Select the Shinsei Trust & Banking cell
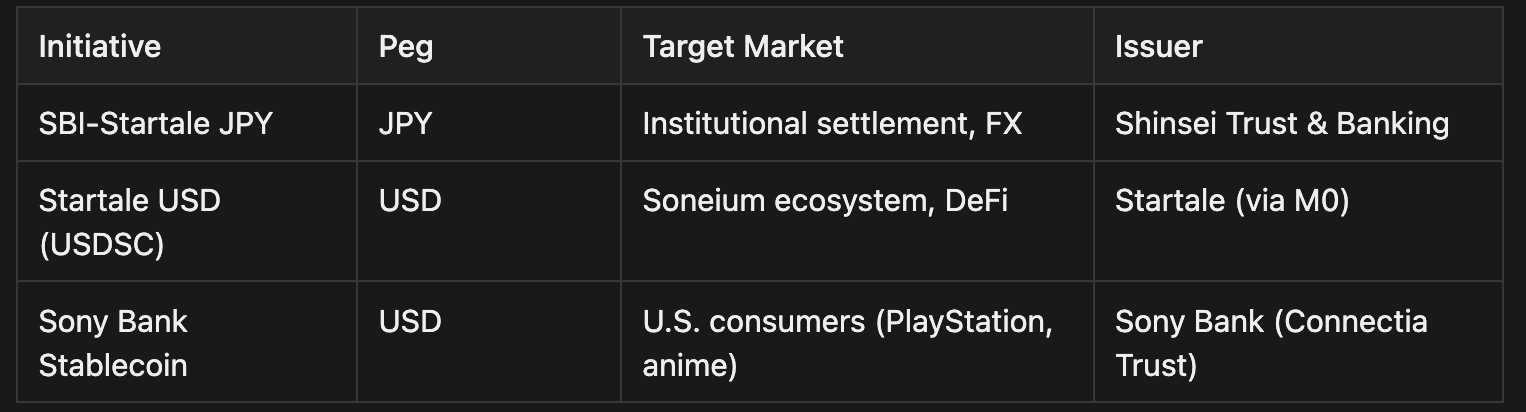 tap(1281, 123)
